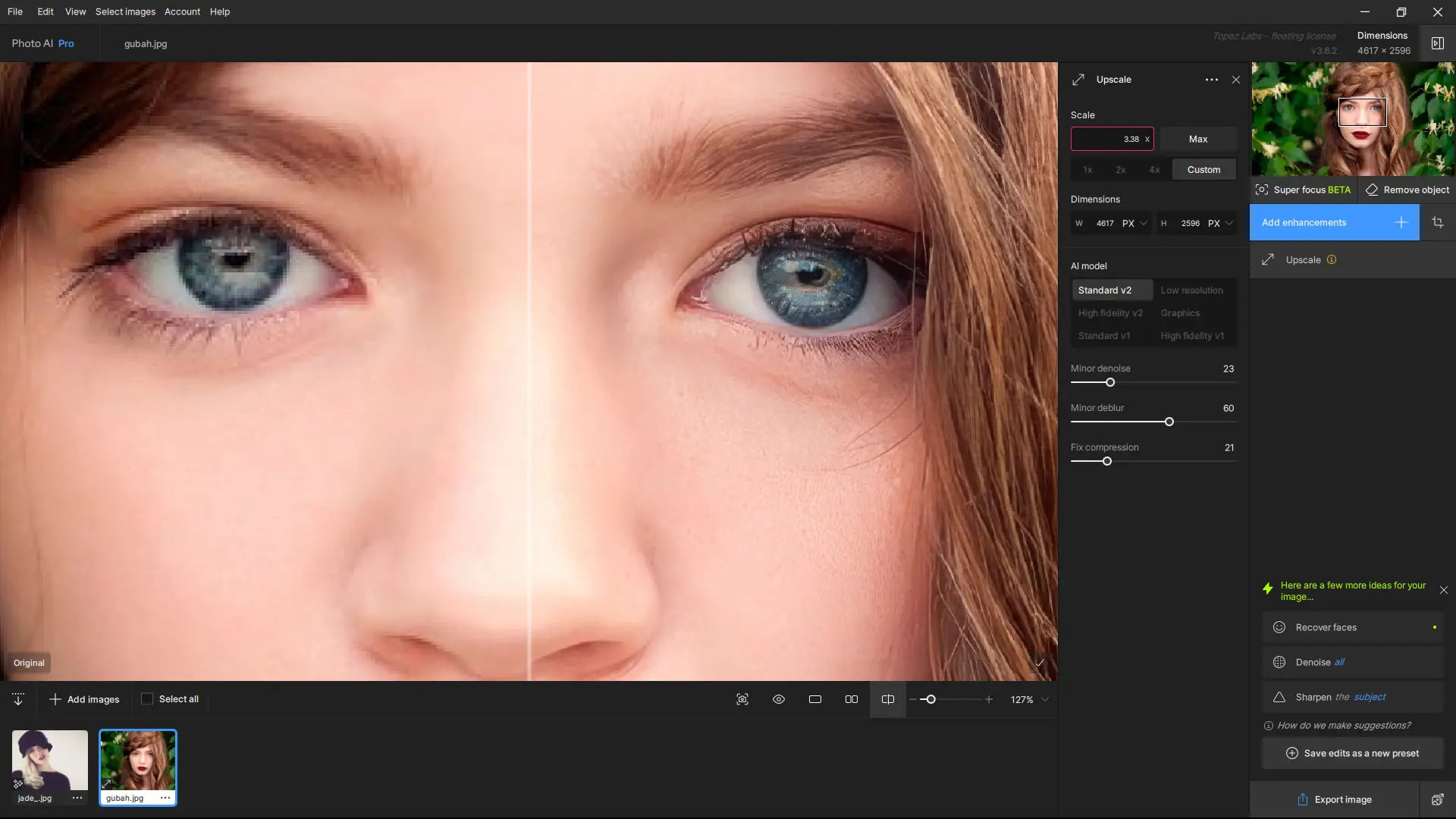
Task: Open Upscale panel three-dot options
Action: pyautogui.click(x=1211, y=80)
